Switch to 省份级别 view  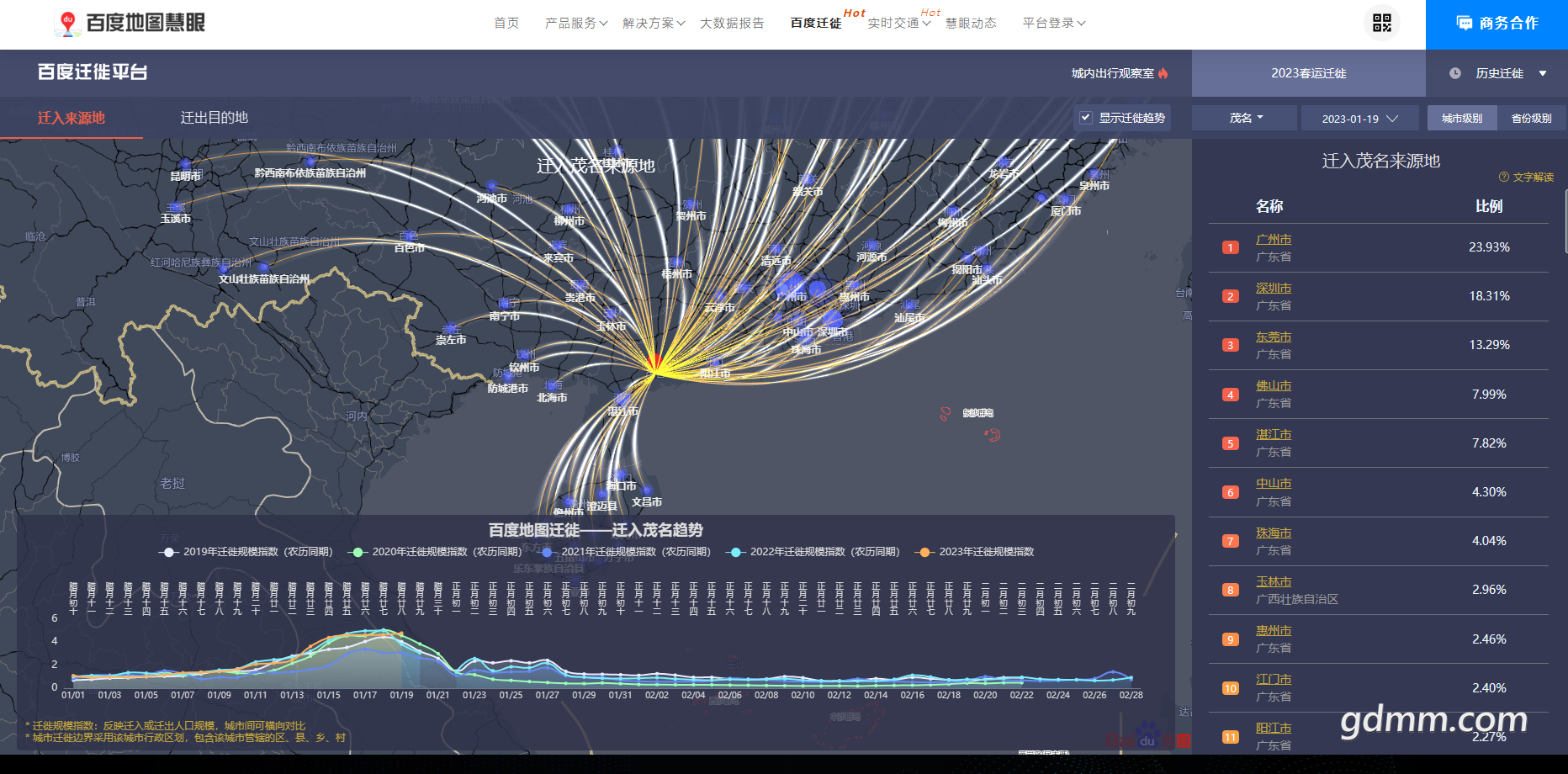[x=1531, y=118]
